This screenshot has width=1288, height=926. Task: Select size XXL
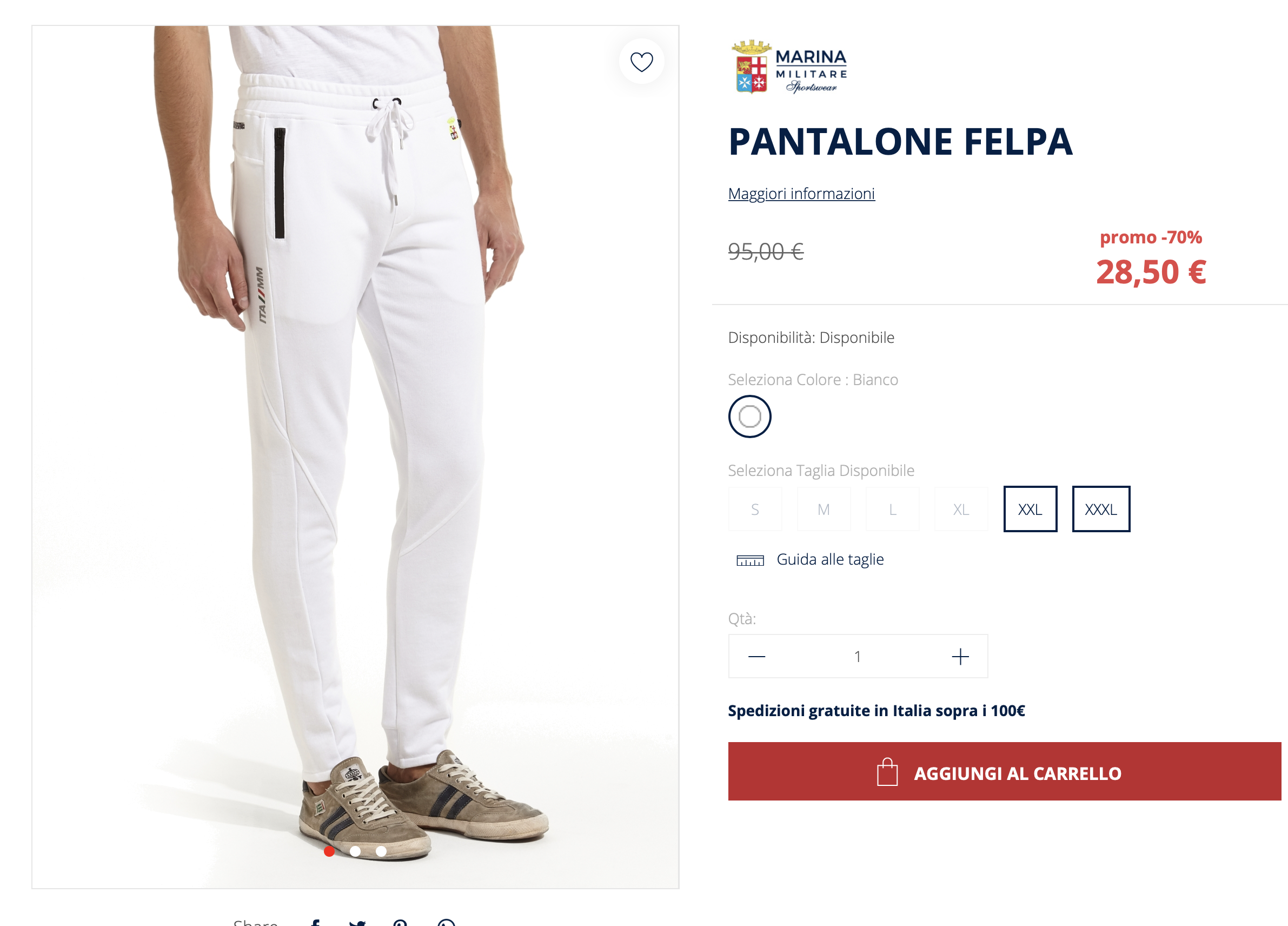click(1030, 509)
